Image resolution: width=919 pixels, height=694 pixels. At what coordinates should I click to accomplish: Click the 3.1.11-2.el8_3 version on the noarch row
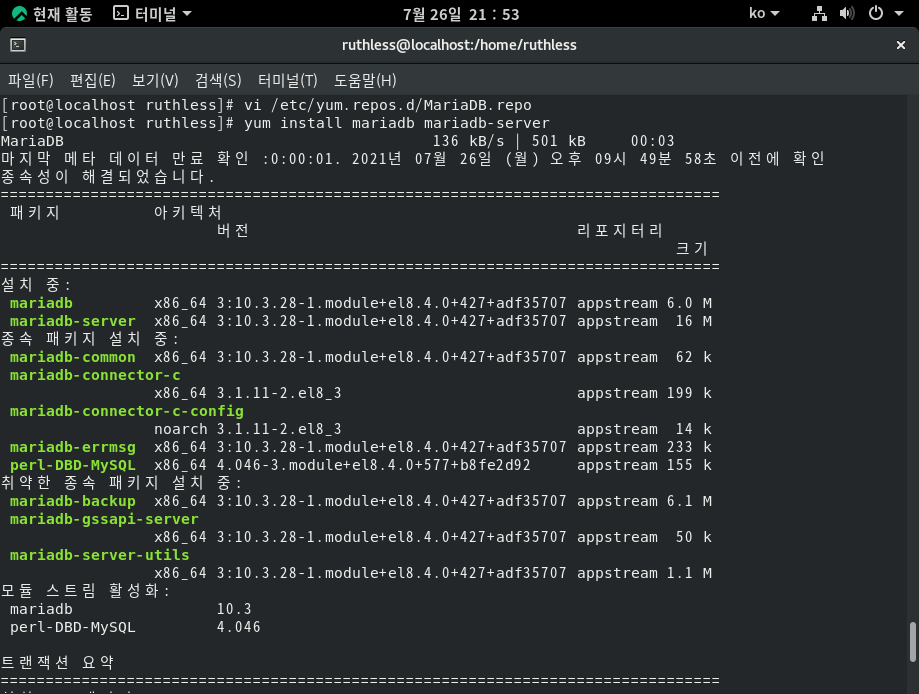pyautogui.click(x=279, y=429)
